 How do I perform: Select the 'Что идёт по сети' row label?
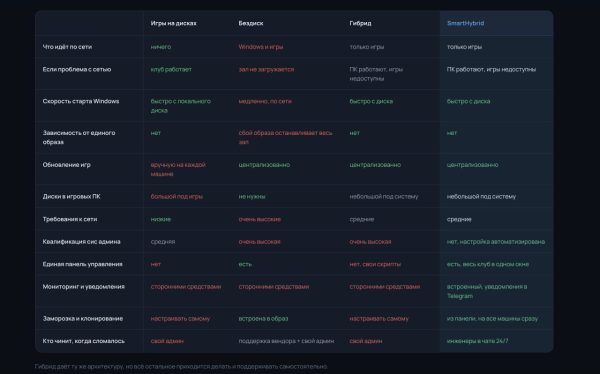[x=67, y=47]
